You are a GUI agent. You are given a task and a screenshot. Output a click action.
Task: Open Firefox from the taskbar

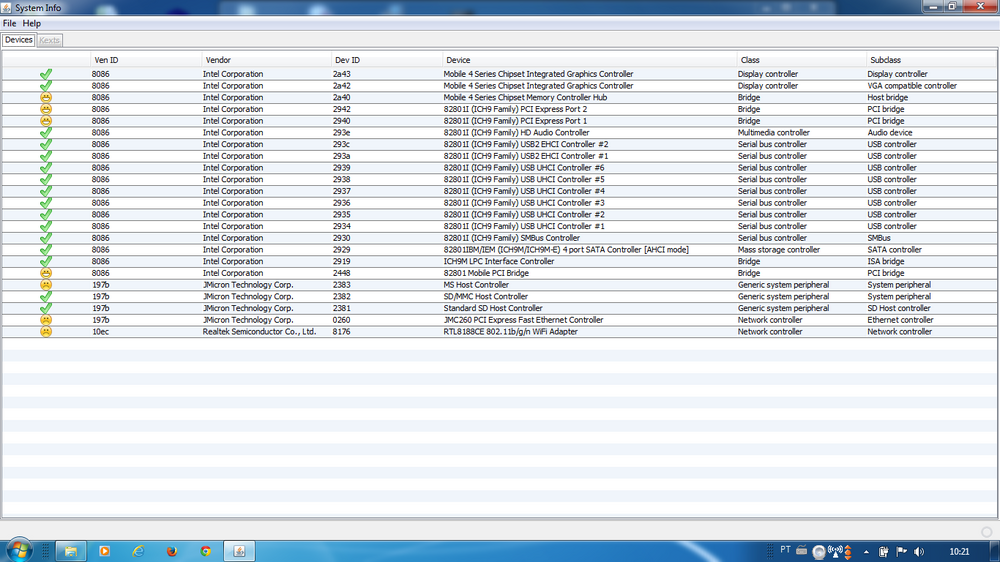click(171, 551)
